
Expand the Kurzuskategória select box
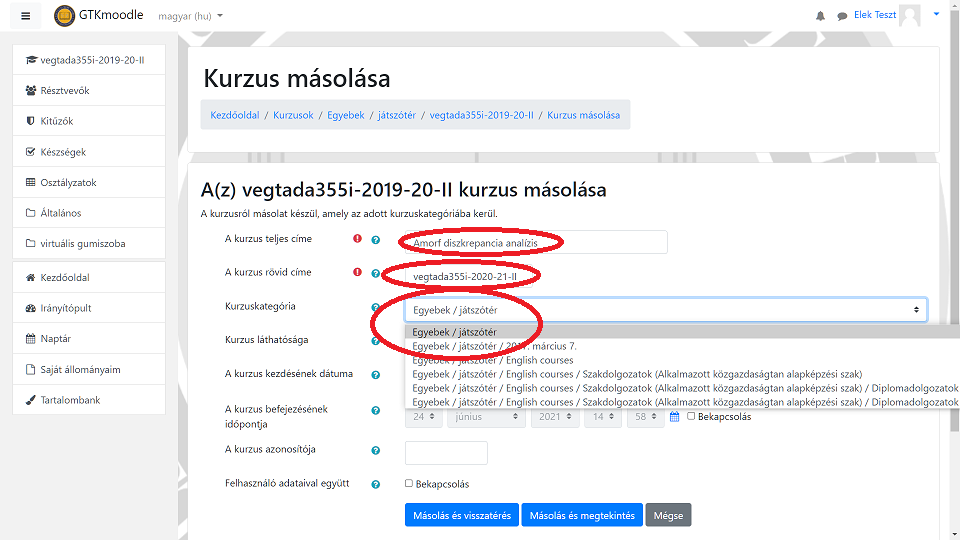(x=665, y=310)
